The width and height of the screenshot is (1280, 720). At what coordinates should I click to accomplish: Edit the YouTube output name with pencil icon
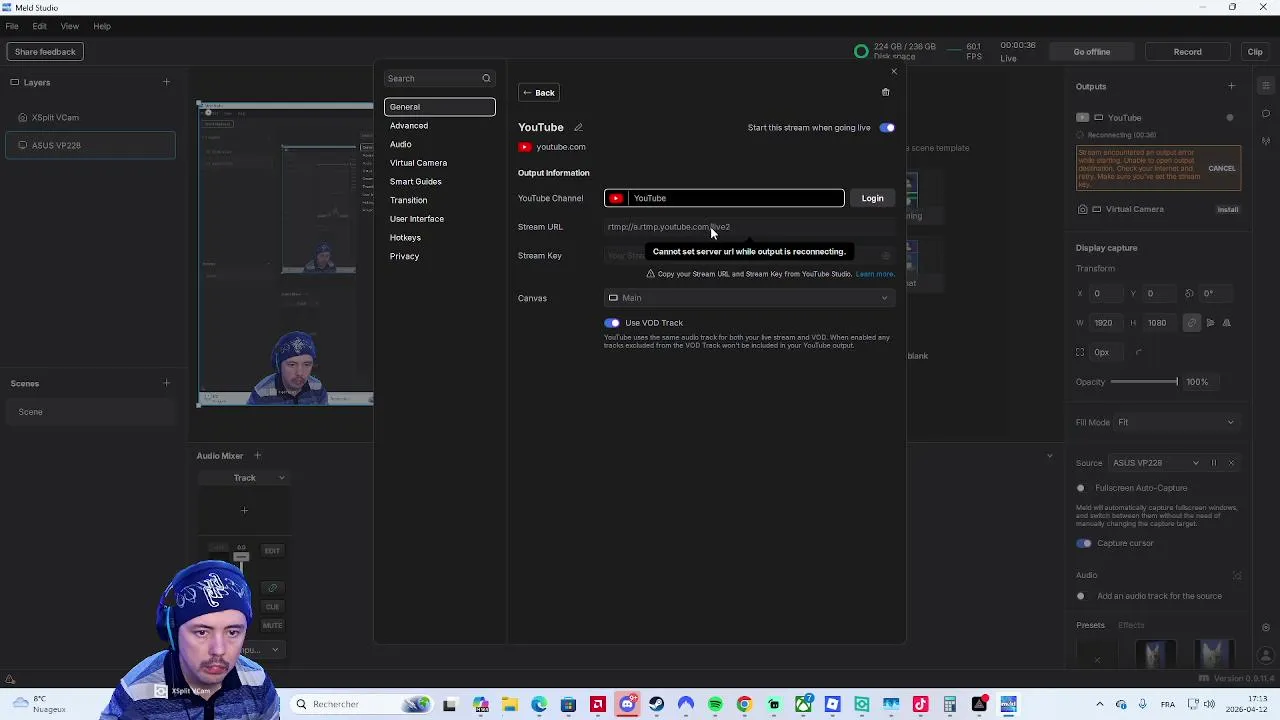pos(578,127)
